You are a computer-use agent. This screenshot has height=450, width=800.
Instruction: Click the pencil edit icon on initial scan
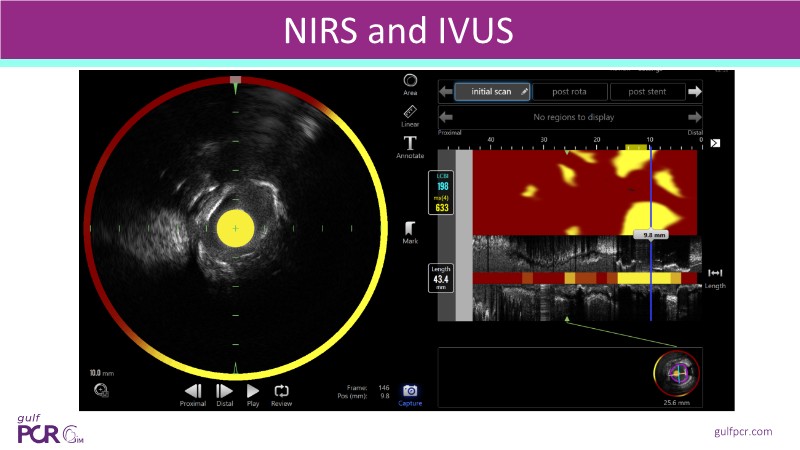click(x=524, y=91)
